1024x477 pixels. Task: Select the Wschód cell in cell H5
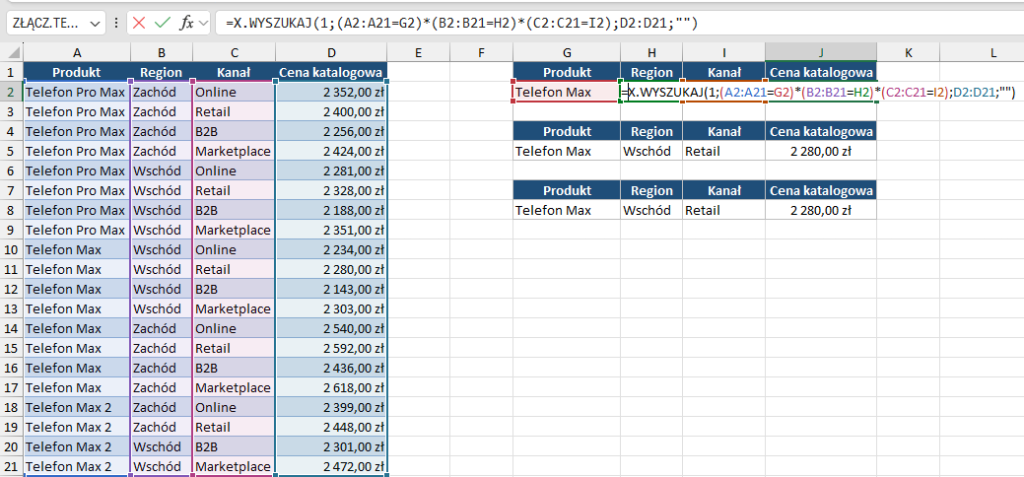click(x=651, y=151)
